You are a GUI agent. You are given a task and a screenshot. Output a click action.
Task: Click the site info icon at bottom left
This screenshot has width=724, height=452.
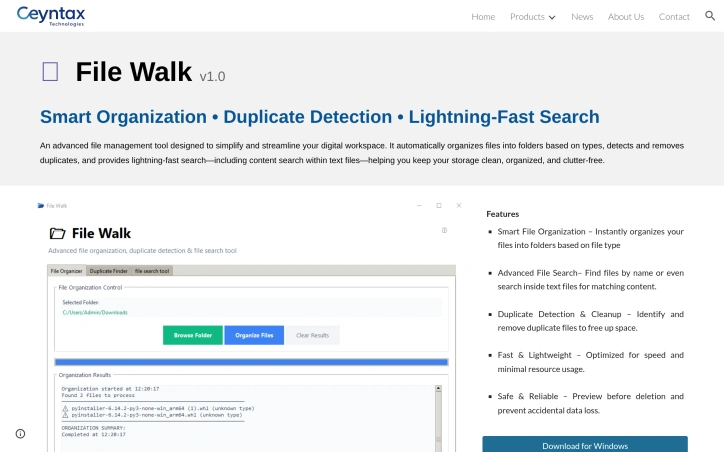coord(20,434)
